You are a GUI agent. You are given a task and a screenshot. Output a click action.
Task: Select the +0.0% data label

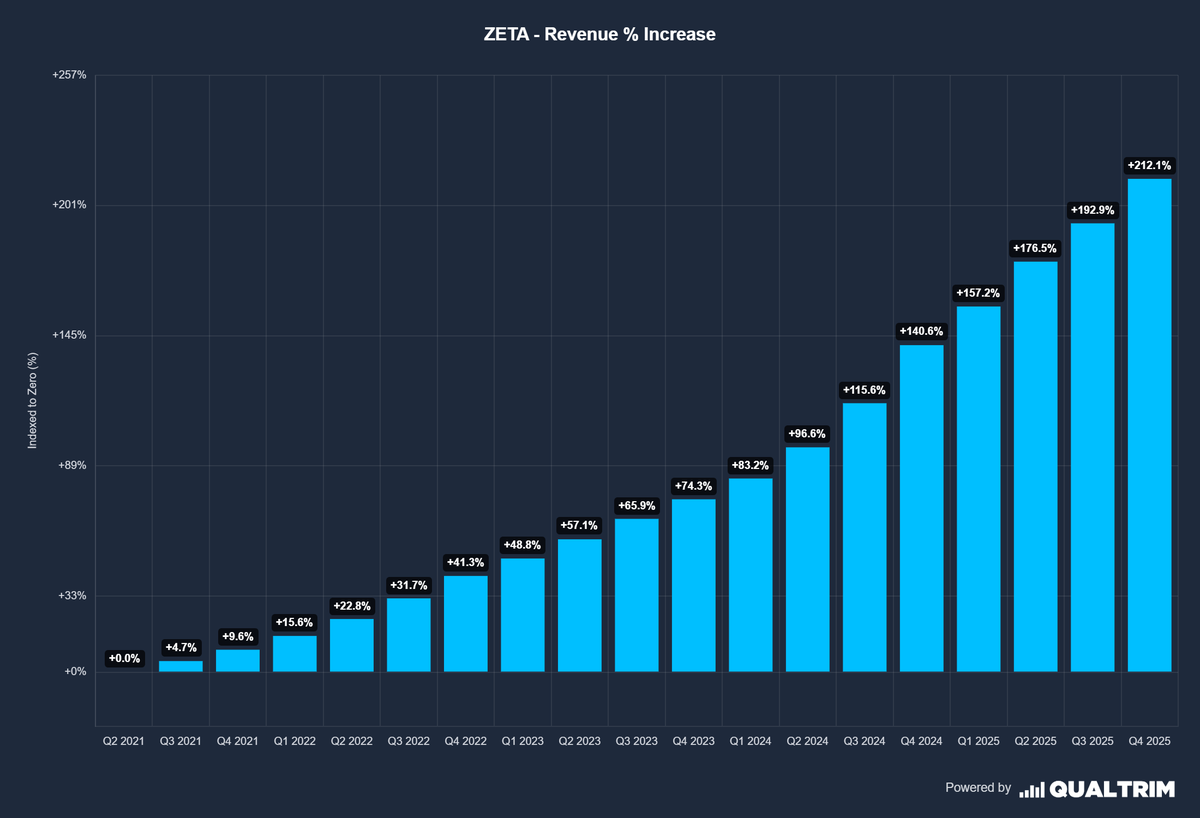tap(123, 659)
